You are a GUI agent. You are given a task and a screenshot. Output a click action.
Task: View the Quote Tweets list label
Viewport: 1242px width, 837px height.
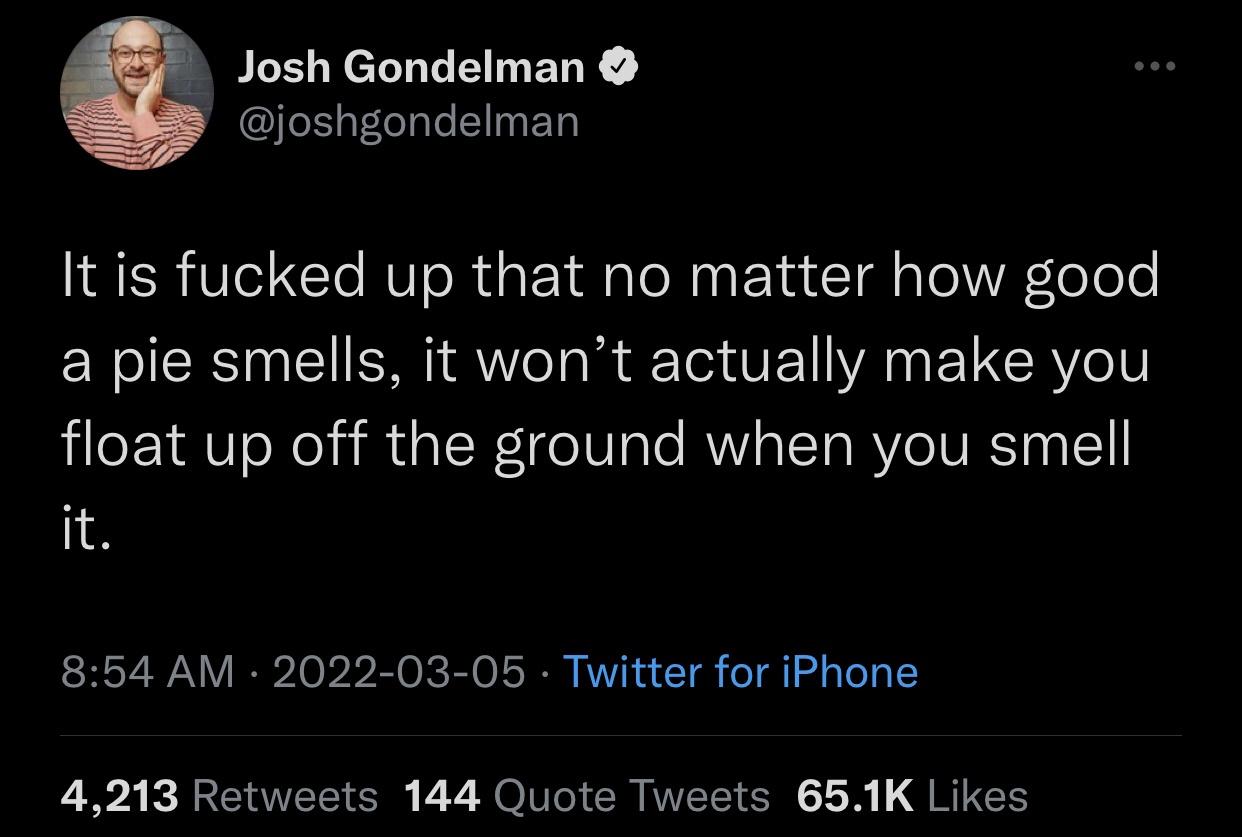click(x=632, y=796)
